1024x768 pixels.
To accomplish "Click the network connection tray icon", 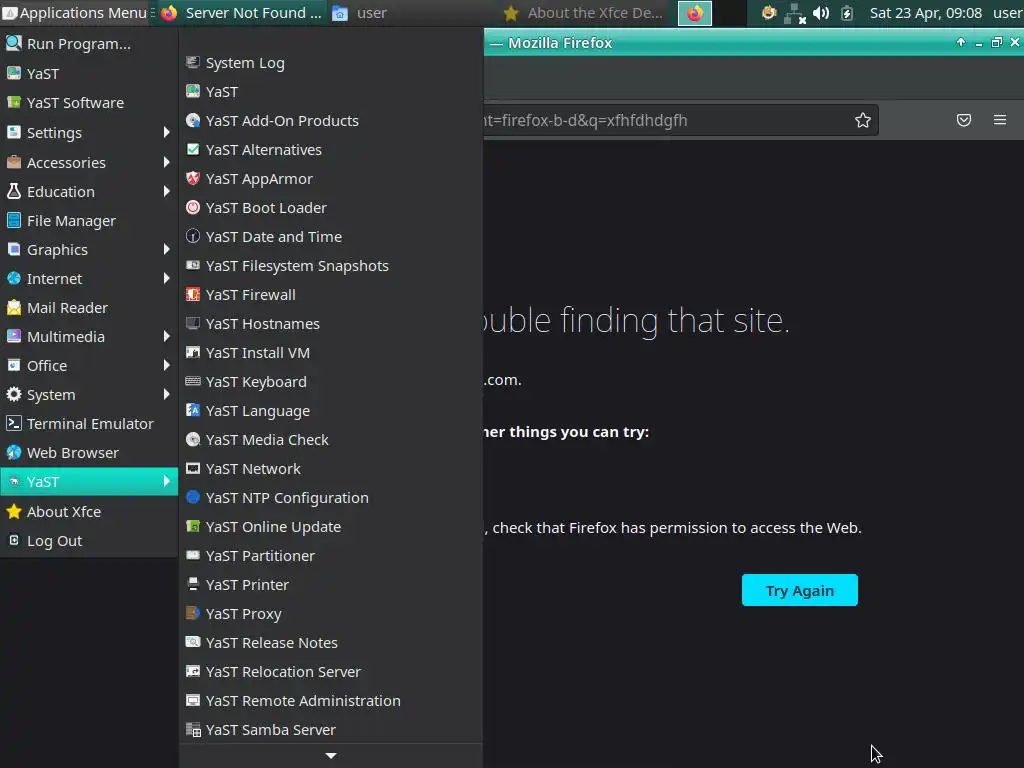I will tap(795, 13).
